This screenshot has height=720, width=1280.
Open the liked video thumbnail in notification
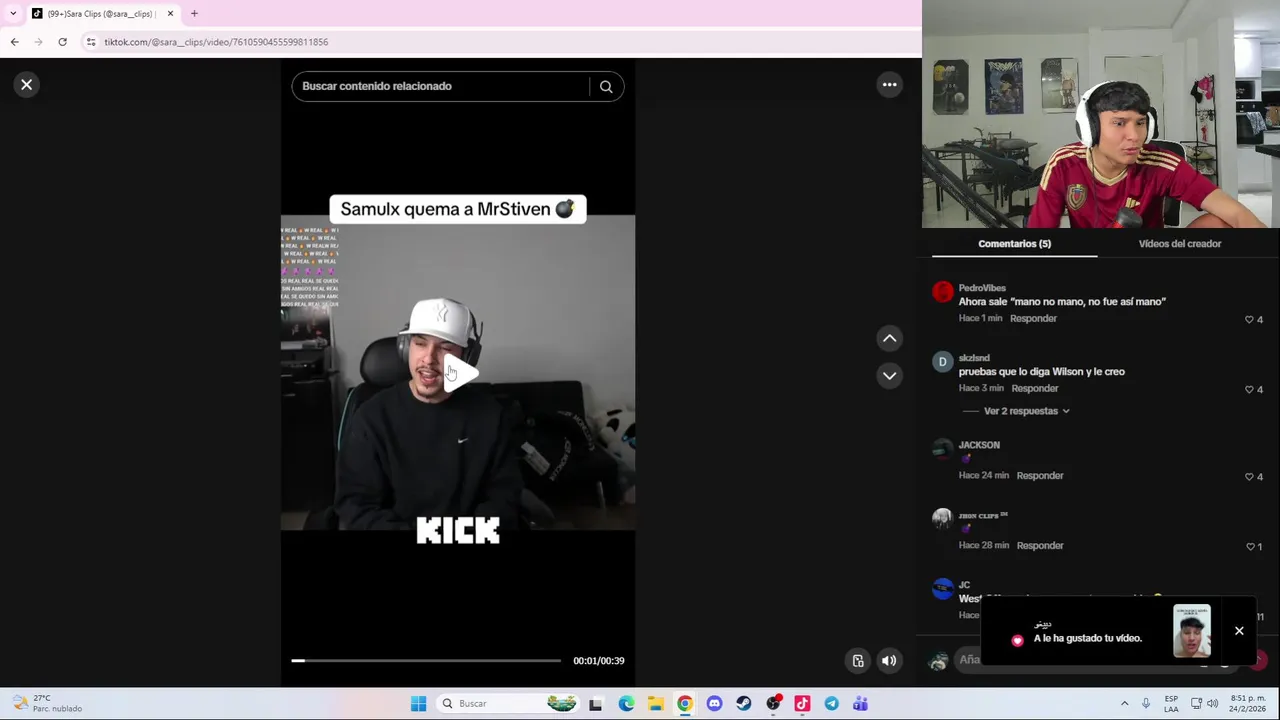[x=1192, y=631]
